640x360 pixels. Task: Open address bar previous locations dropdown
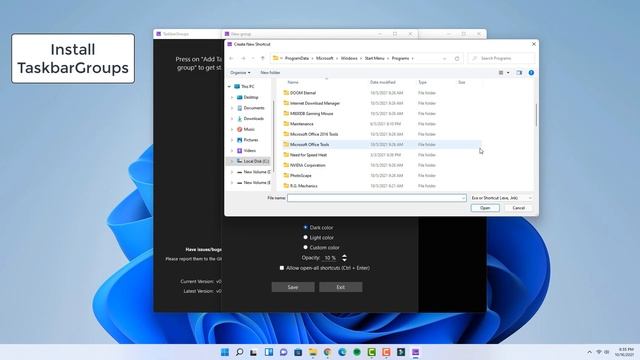(444, 58)
